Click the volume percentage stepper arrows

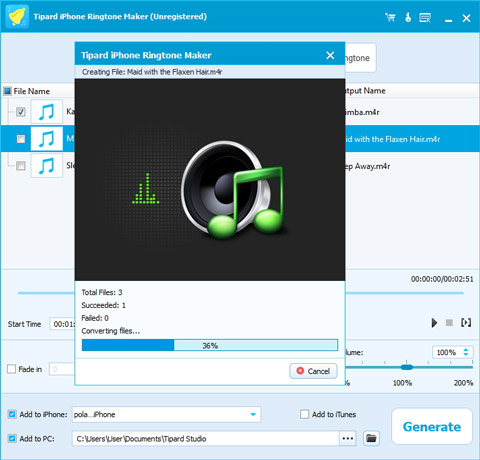coord(466,352)
